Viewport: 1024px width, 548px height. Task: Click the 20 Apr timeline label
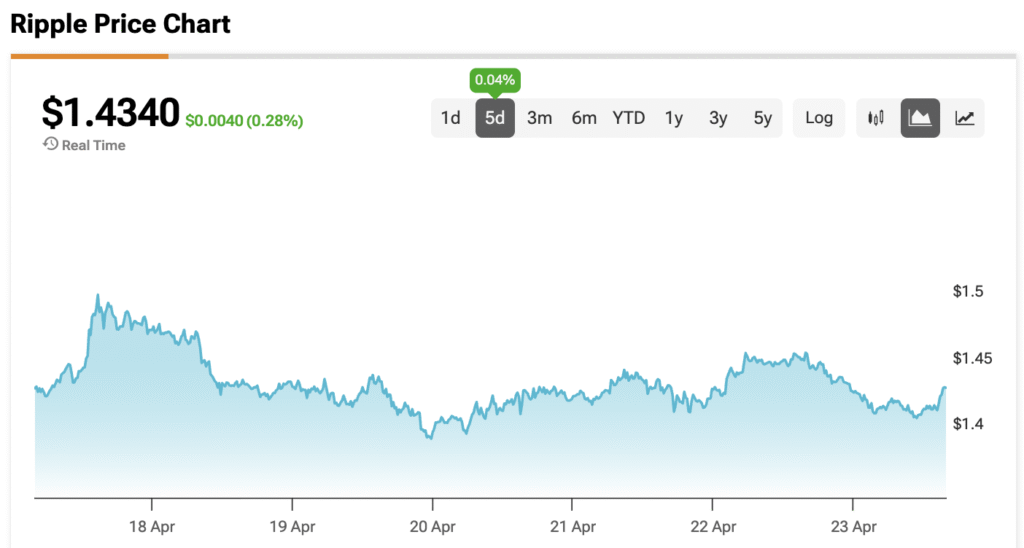click(x=433, y=526)
